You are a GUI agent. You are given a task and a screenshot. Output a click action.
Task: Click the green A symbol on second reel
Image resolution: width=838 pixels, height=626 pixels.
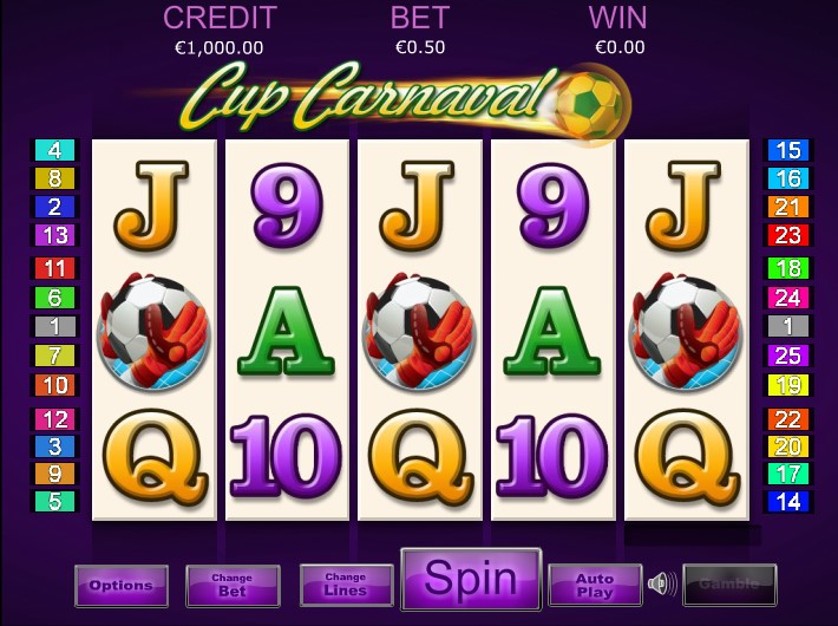click(286, 331)
